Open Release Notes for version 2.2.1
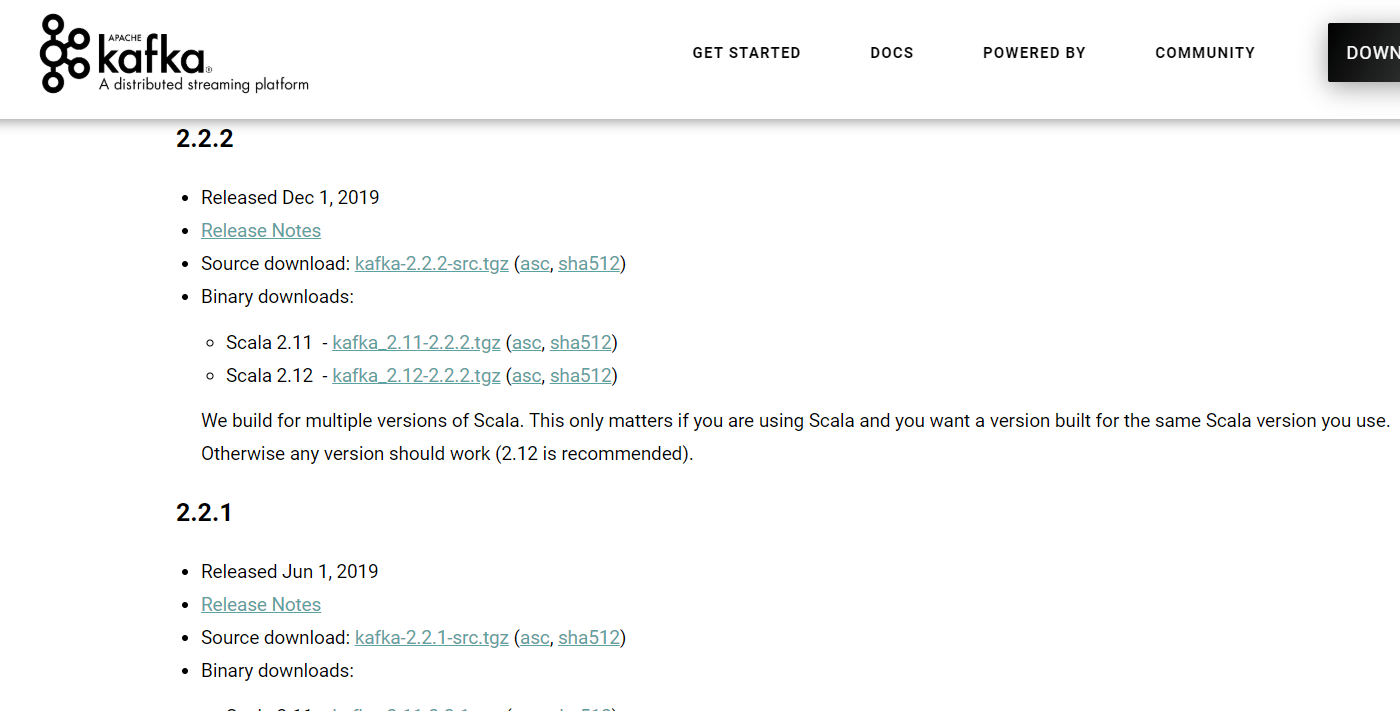The height and width of the screenshot is (711, 1400). click(x=261, y=605)
